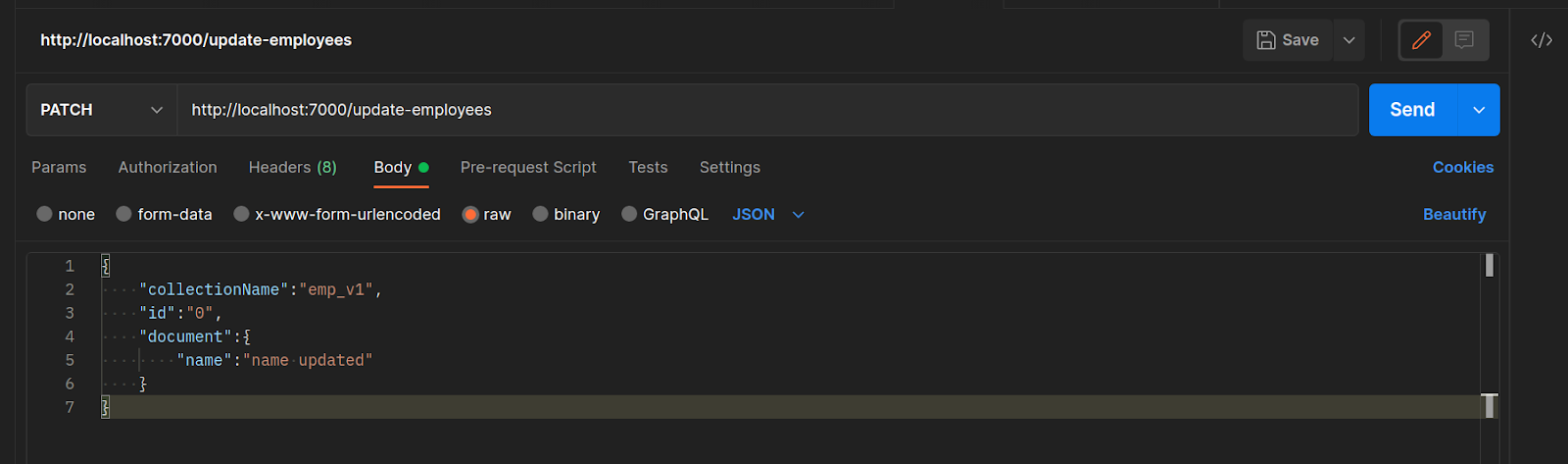This screenshot has height=464, width=1568.
Task: Select the raw body radio button
Action: click(x=470, y=214)
